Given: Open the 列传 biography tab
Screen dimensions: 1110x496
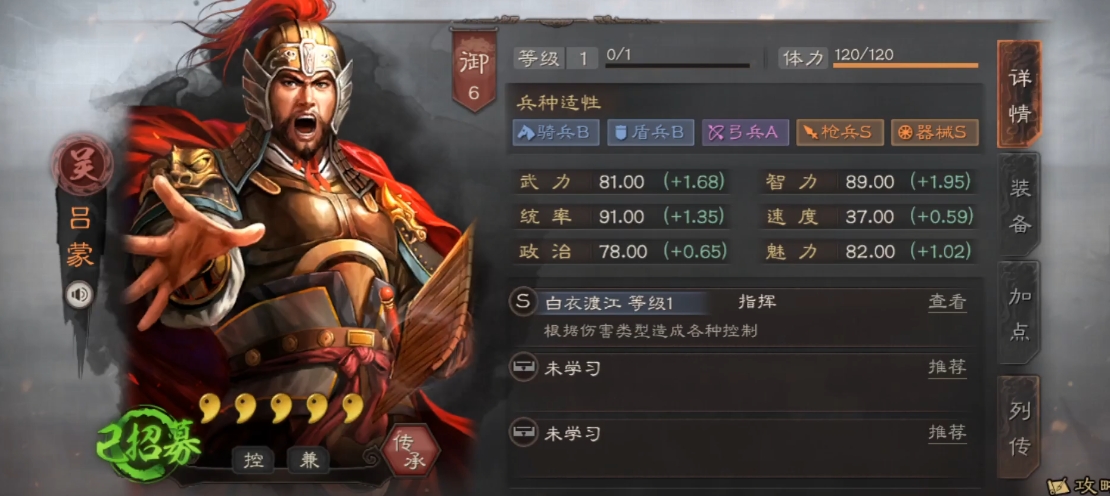Looking at the screenshot, I should [x=1019, y=427].
